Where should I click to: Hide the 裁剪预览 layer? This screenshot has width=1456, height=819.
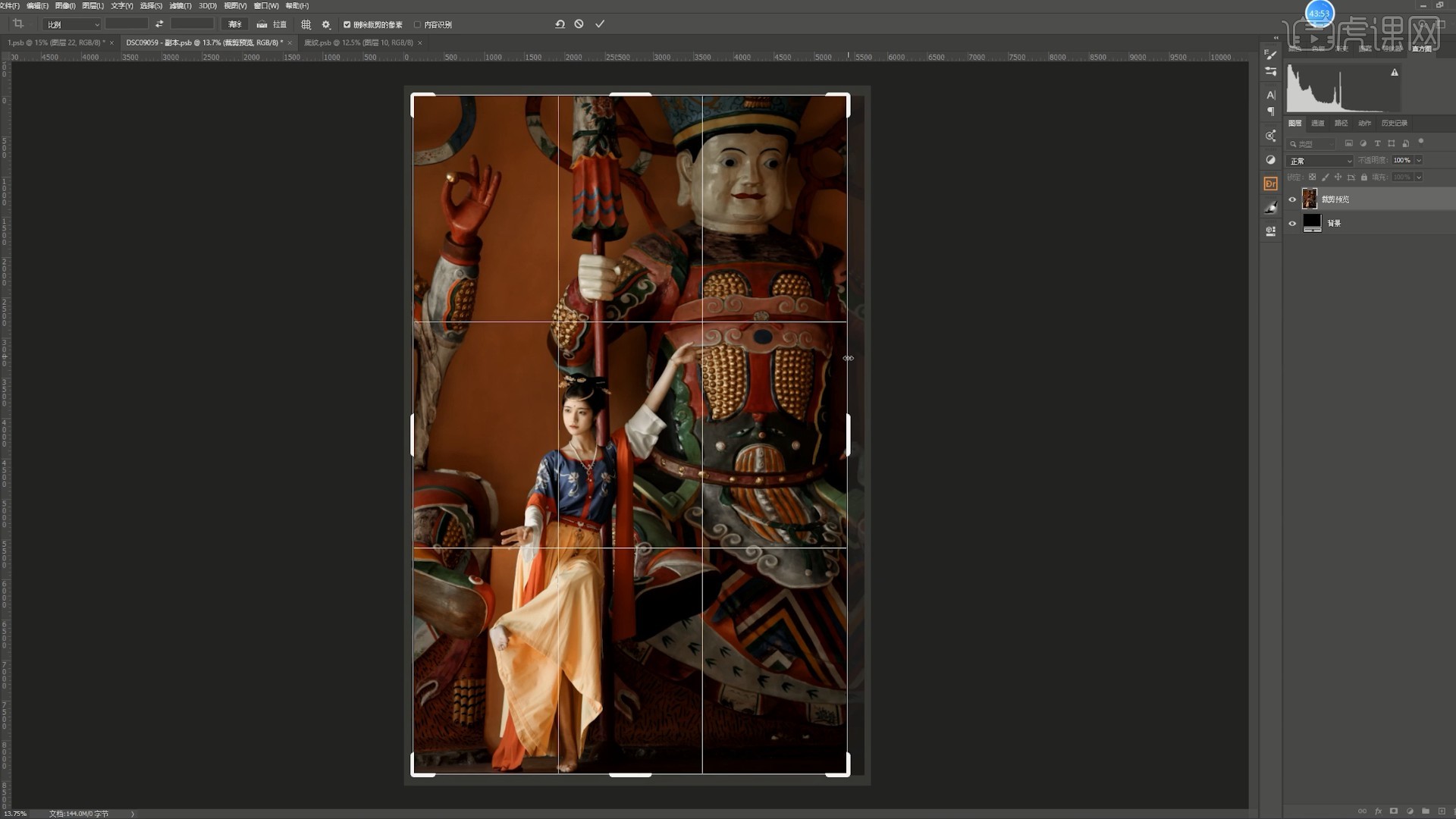pos(1293,199)
